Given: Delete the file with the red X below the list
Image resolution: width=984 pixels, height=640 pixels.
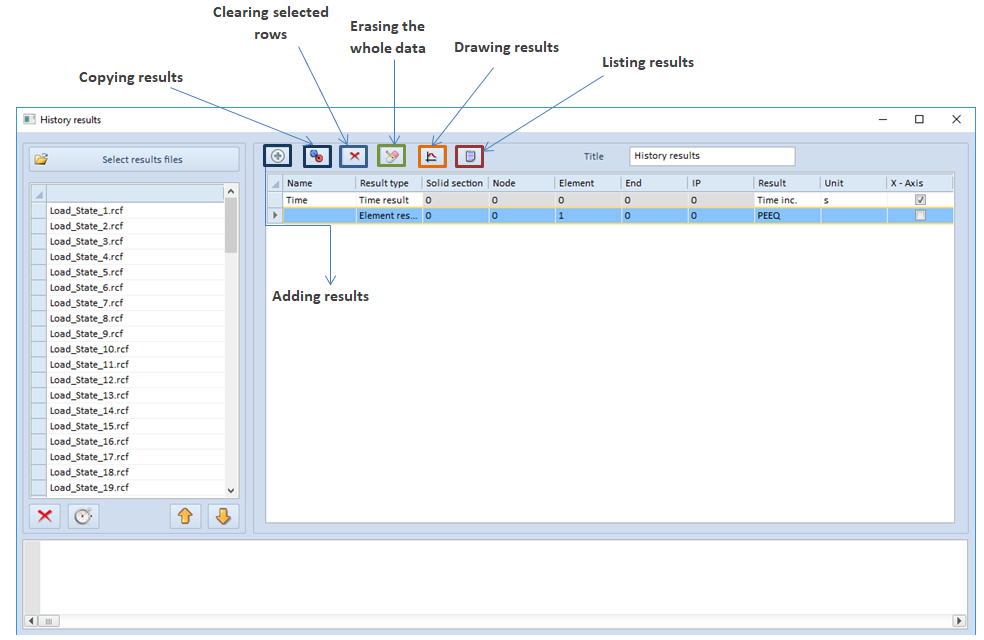Looking at the screenshot, I should point(44,516).
